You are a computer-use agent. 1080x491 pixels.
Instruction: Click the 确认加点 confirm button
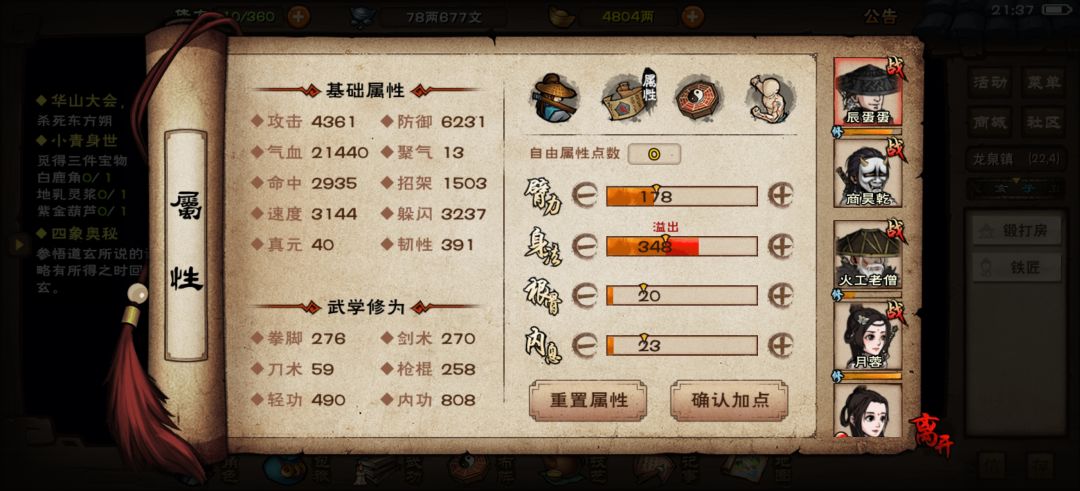729,400
